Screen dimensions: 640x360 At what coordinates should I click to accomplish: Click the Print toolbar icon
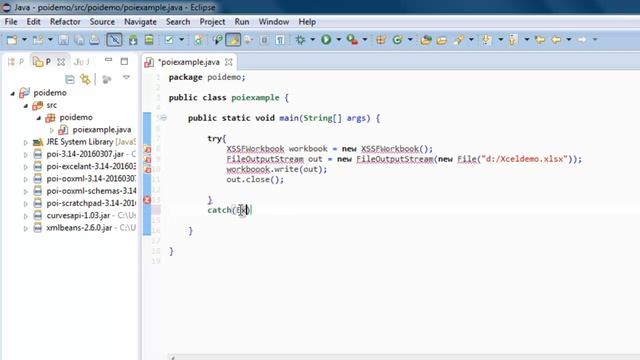(x=94, y=40)
